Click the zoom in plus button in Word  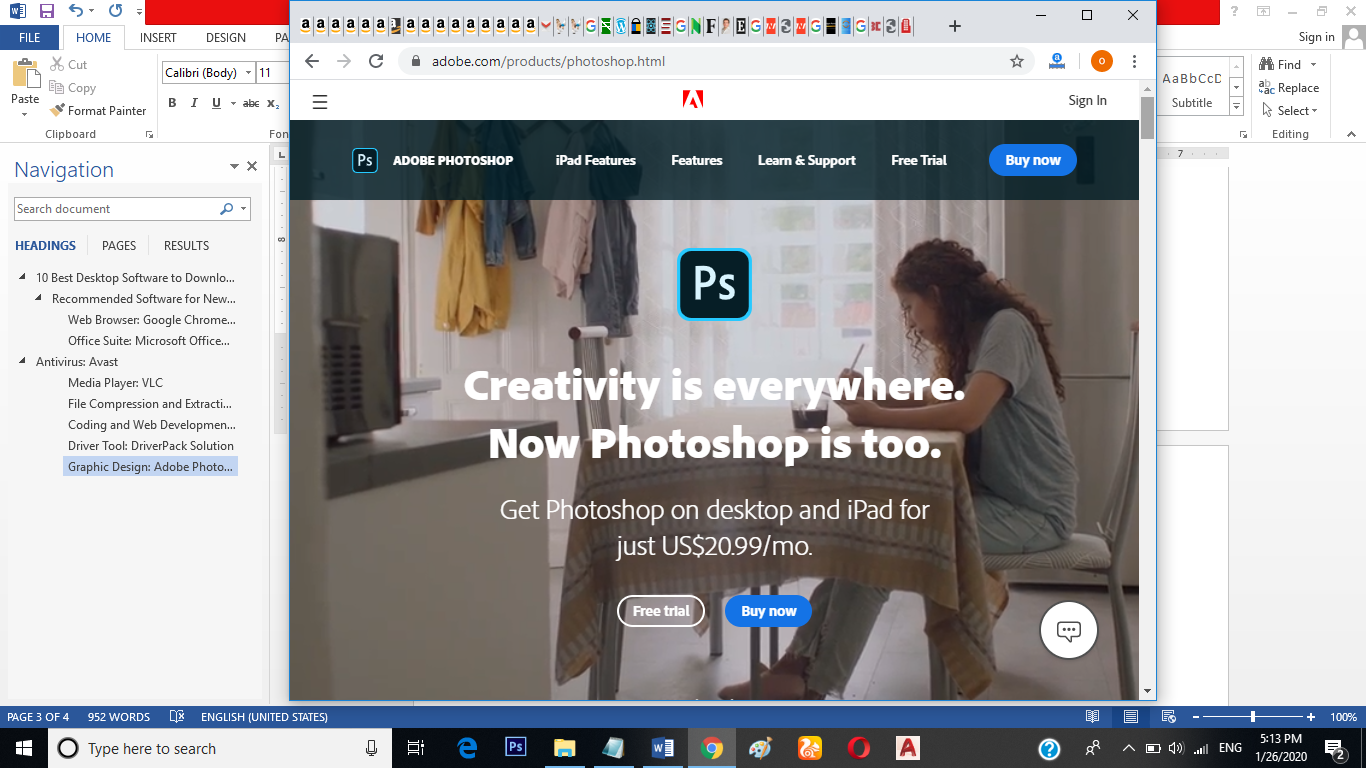click(x=1311, y=717)
